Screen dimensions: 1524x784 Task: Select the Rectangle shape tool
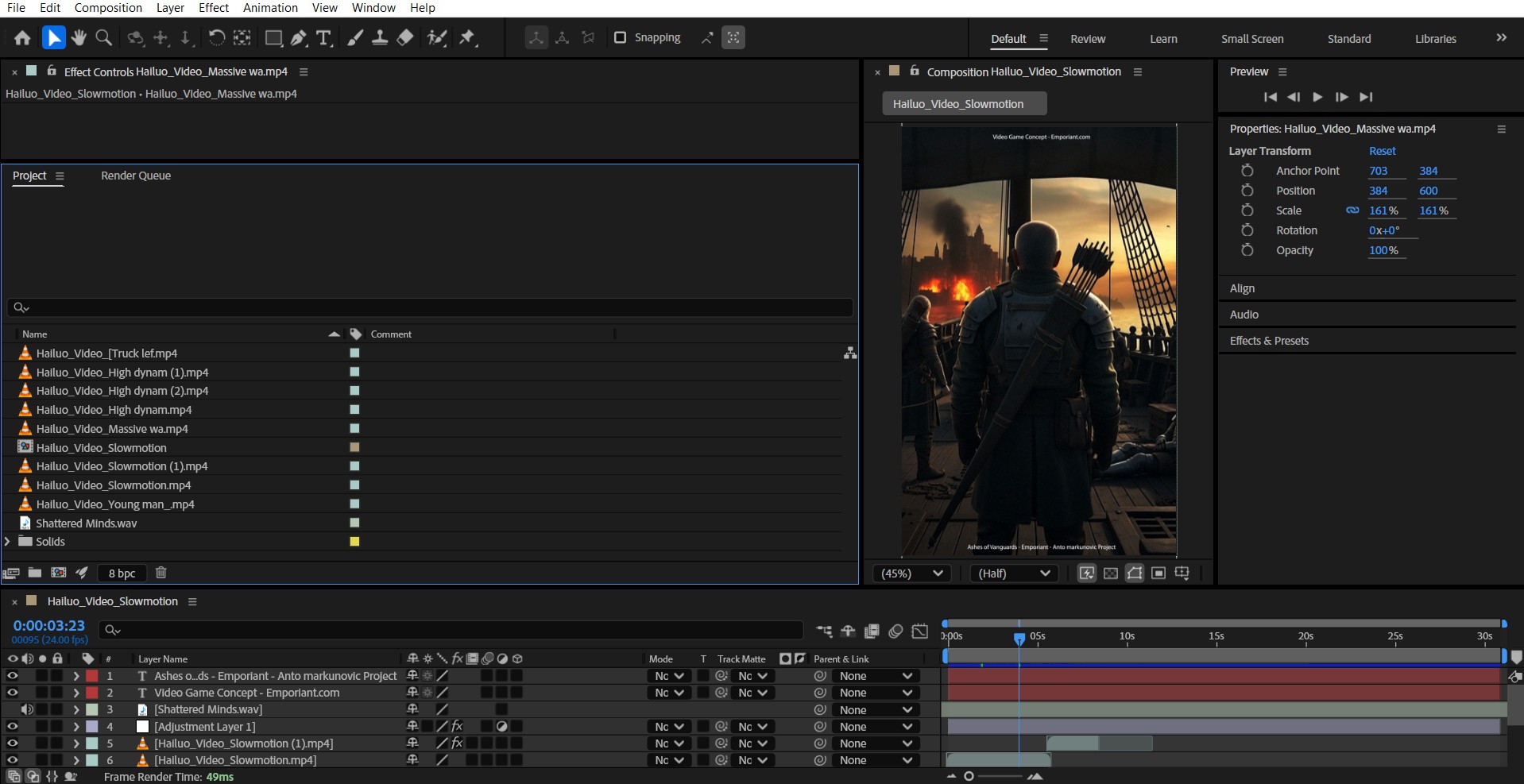[x=273, y=37]
